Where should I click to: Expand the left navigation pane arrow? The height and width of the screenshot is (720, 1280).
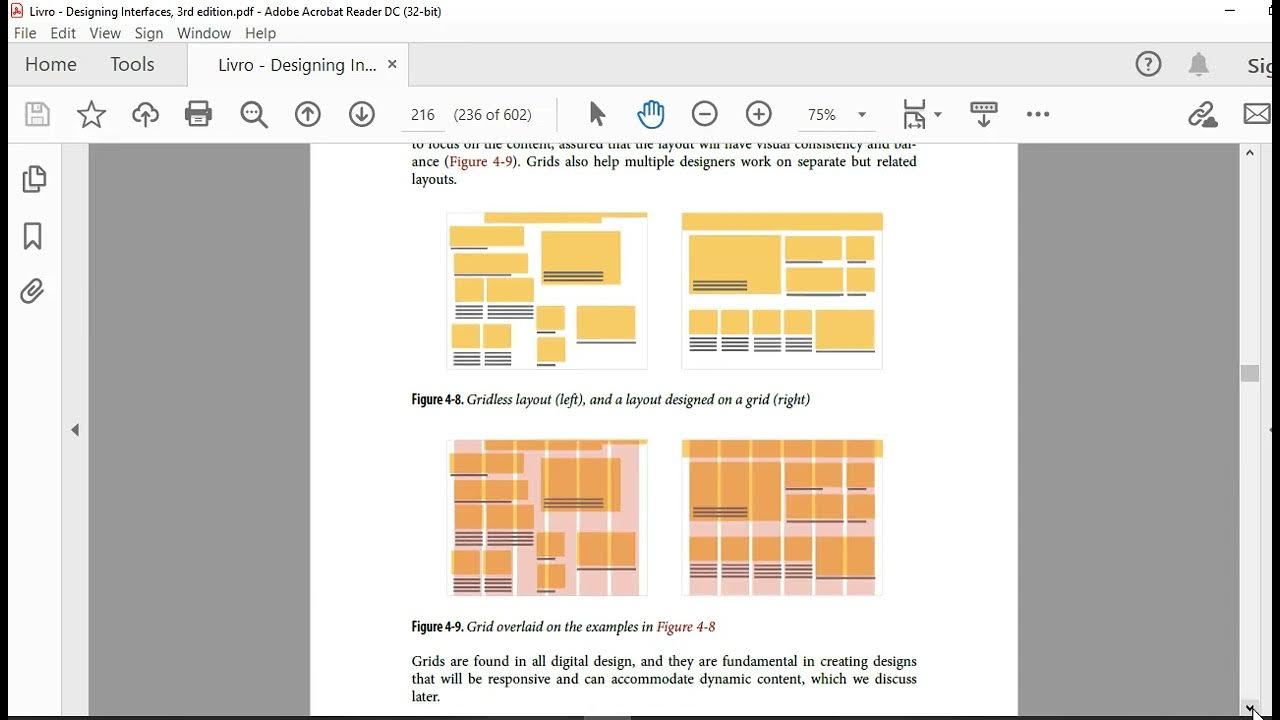(x=75, y=430)
